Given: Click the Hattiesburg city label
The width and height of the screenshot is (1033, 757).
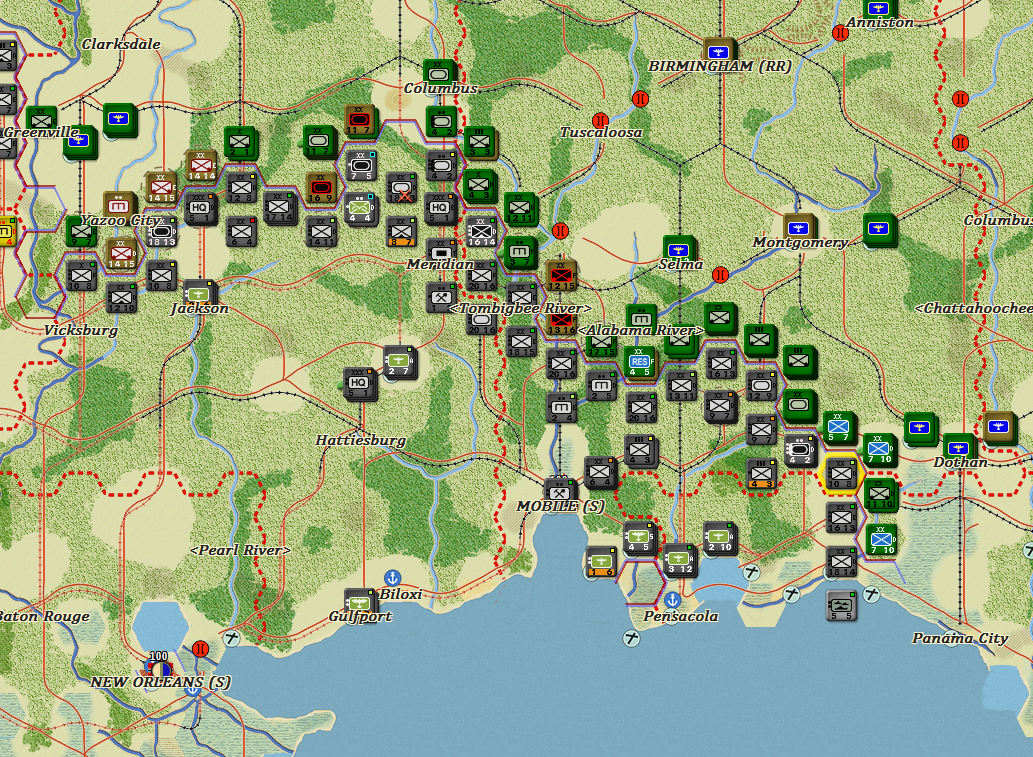Looking at the screenshot, I should [360, 440].
